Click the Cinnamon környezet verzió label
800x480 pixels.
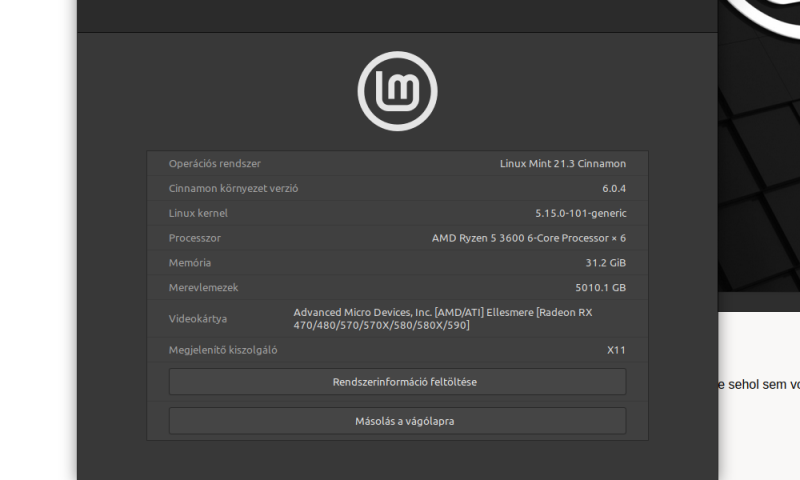(x=233, y=188)
